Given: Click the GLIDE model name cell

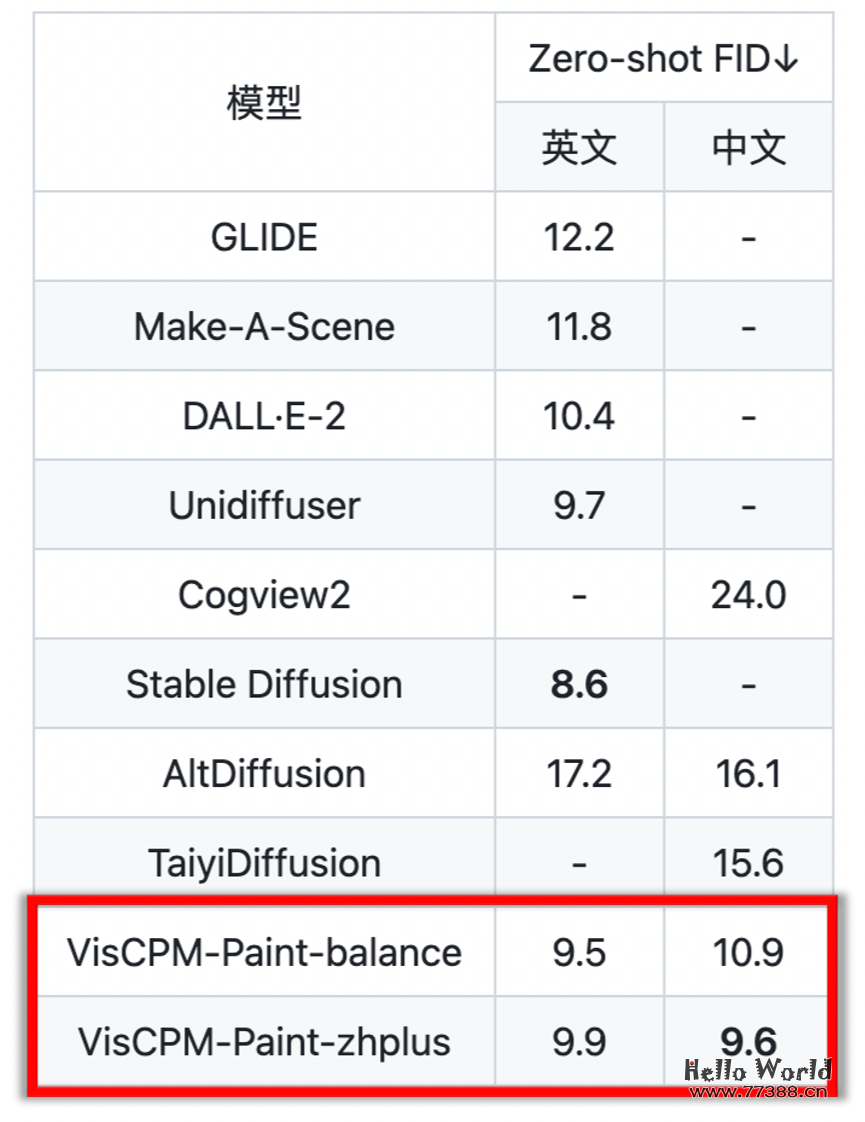Looking at the screenshot, I should [x=264, y=237].
